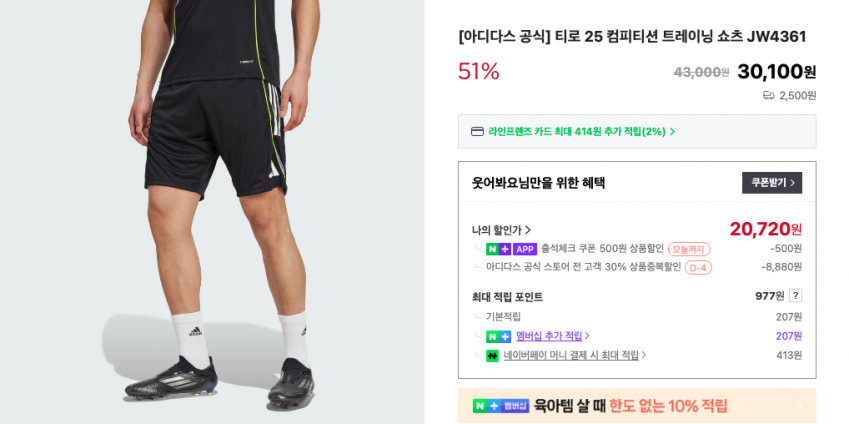Click the Naver Pay N icon next to 네이버페이 머니
This screenshot has width=849, height=424.
(x=492, y=356)
